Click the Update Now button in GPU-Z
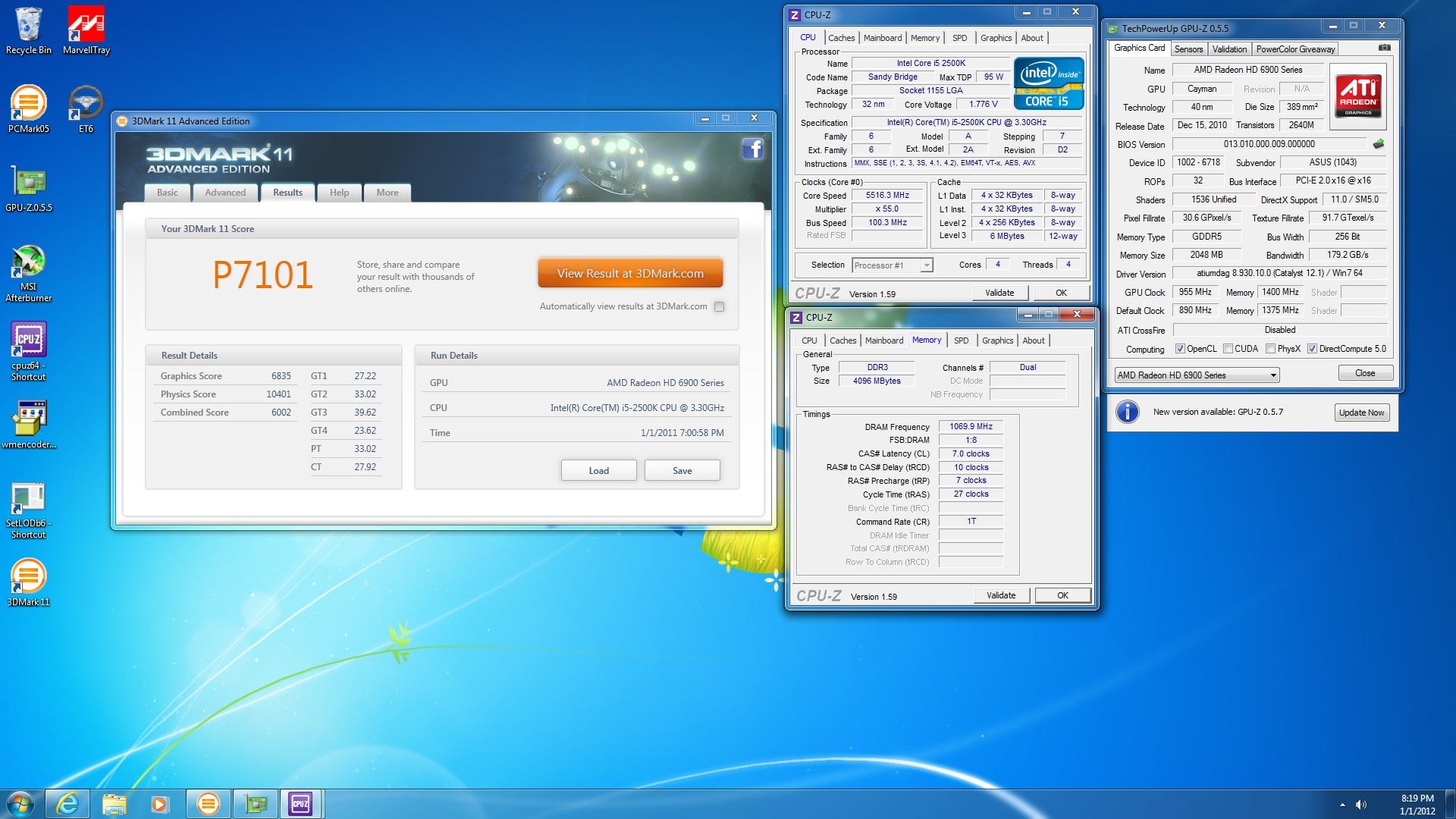The height and width of the screenshot is (819, 1456). [1361, 413]
